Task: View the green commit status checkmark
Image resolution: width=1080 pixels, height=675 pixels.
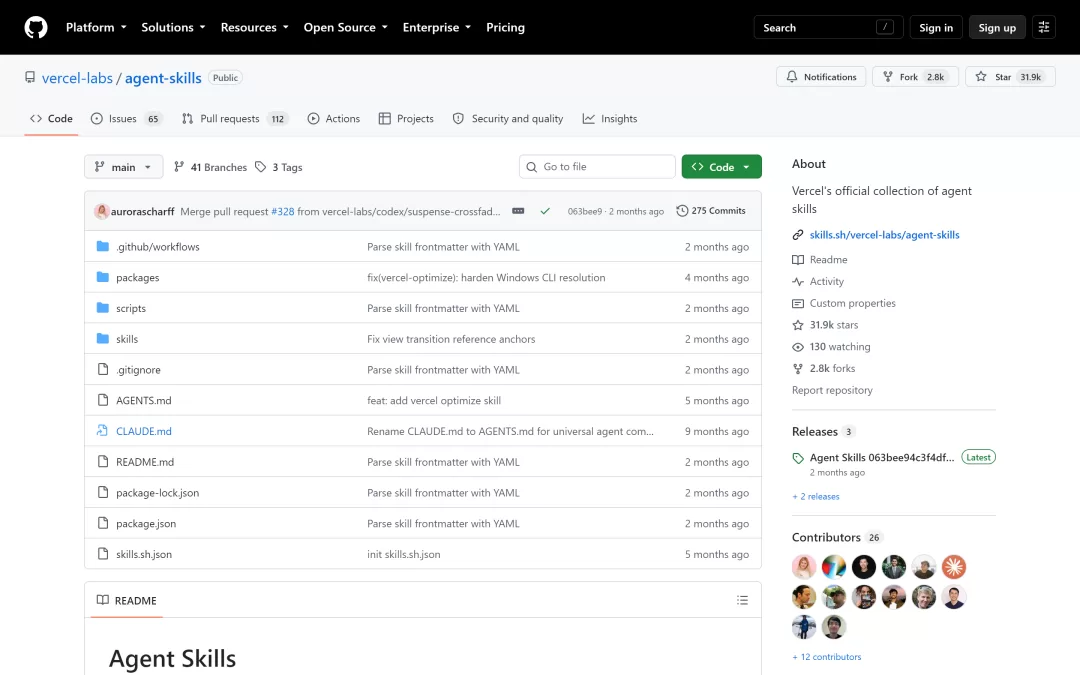Action: tap(545, 211)
